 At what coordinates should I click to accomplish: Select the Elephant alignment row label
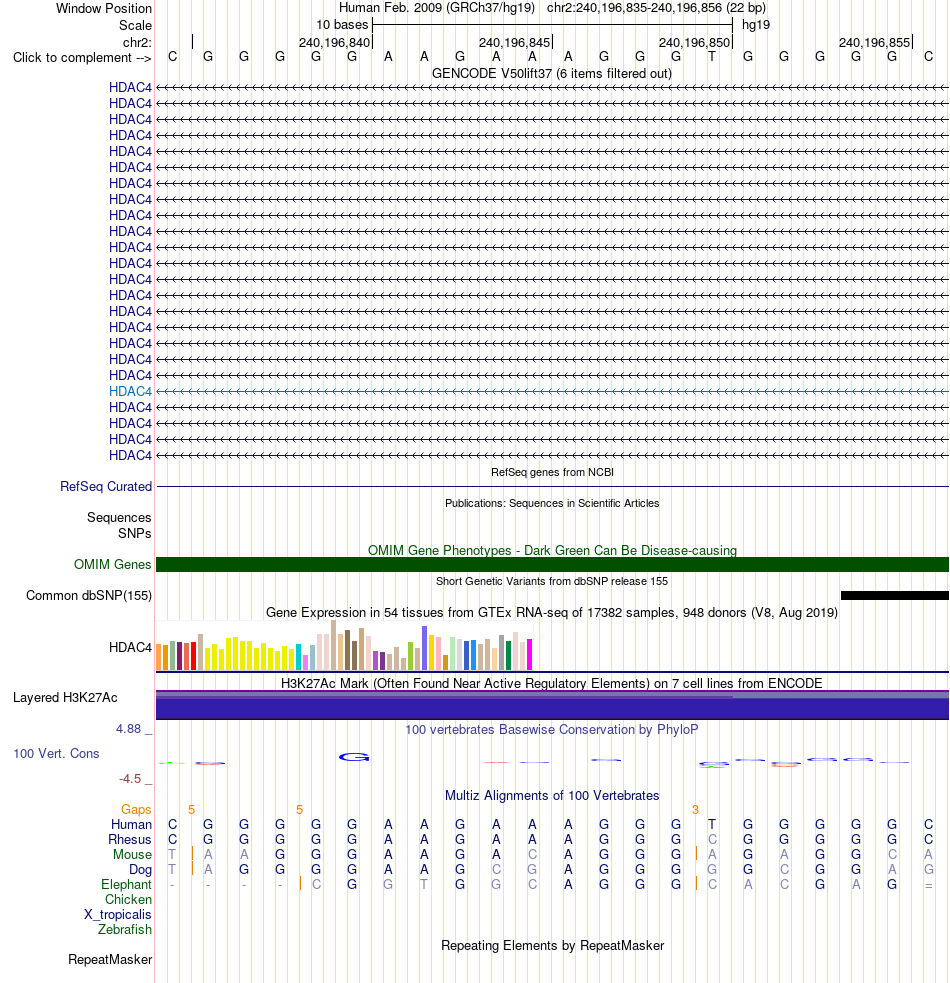127,885
